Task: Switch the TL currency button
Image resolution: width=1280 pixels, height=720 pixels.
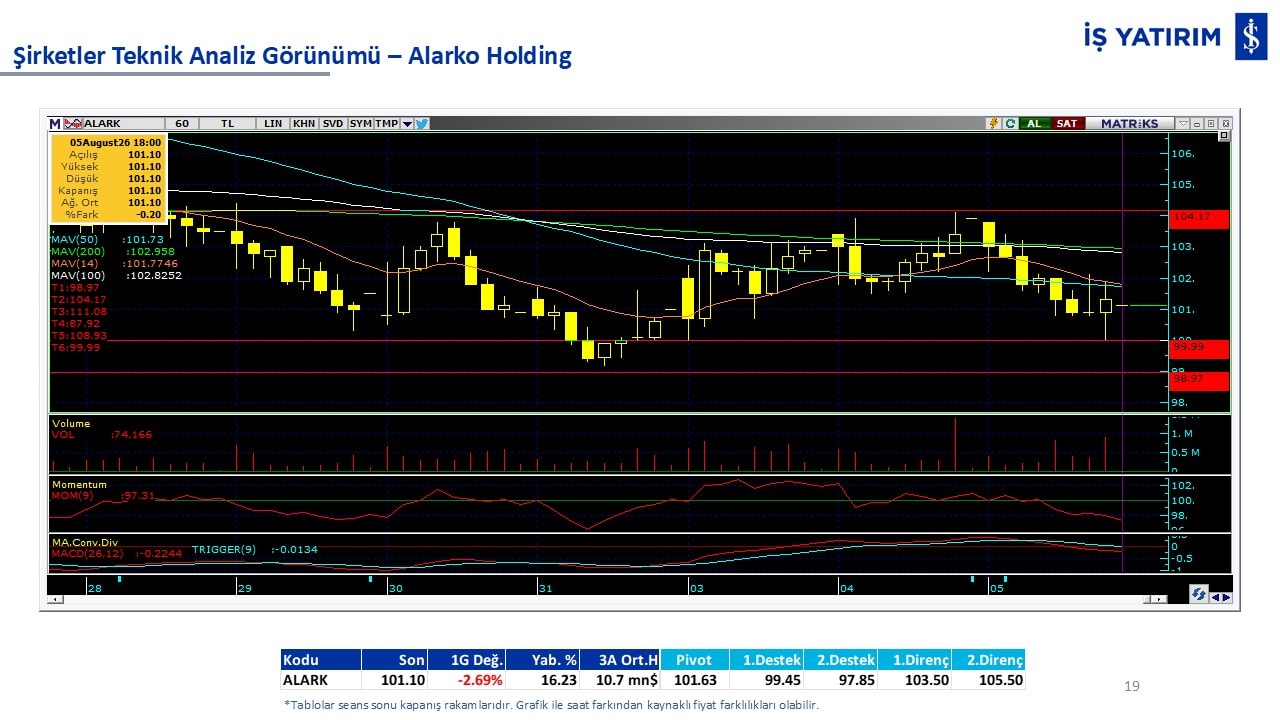Action: (227, 124)
